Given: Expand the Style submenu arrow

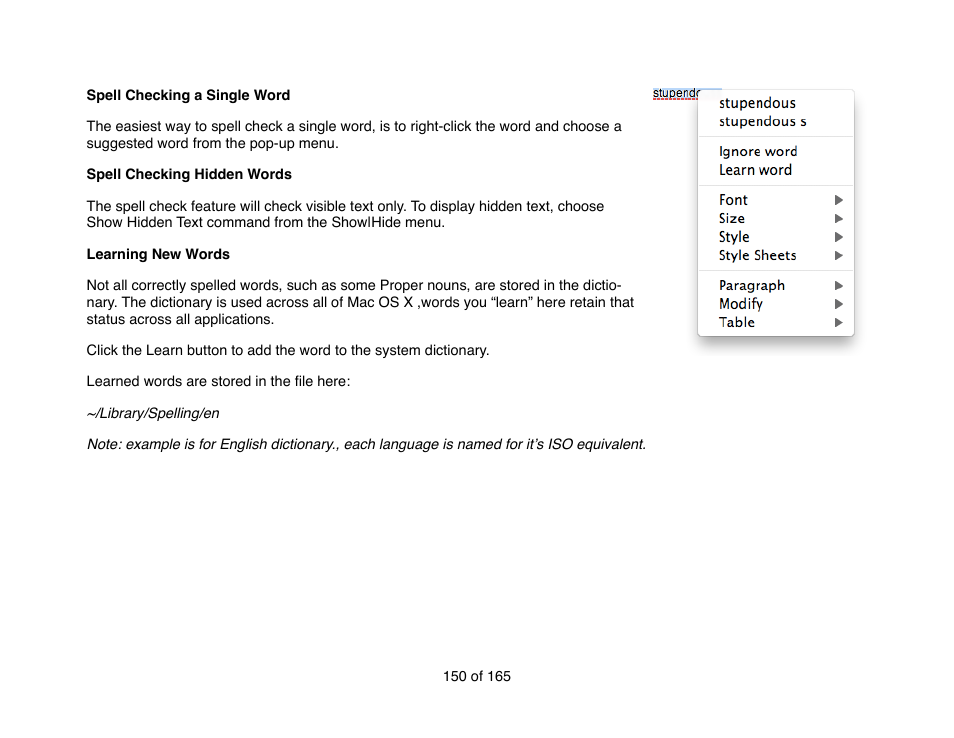Looking at the screenshot, I should coord(838,237).
